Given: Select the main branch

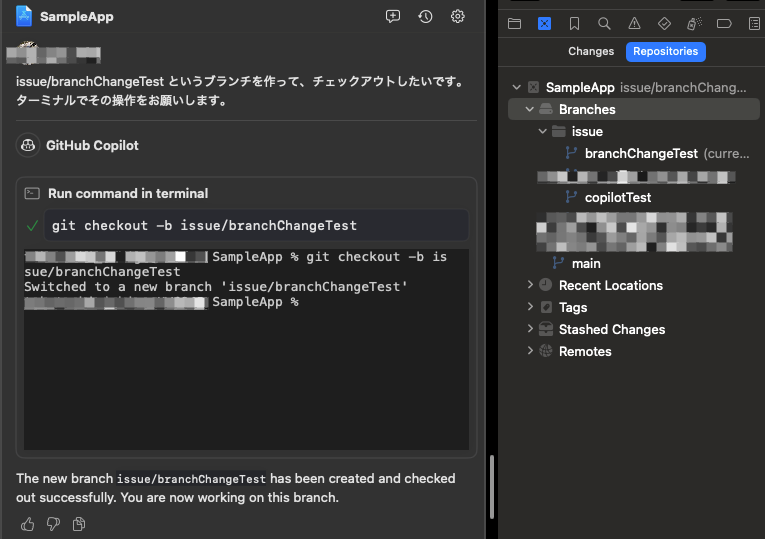Looking at the screenshot, I should click(586, 263).
